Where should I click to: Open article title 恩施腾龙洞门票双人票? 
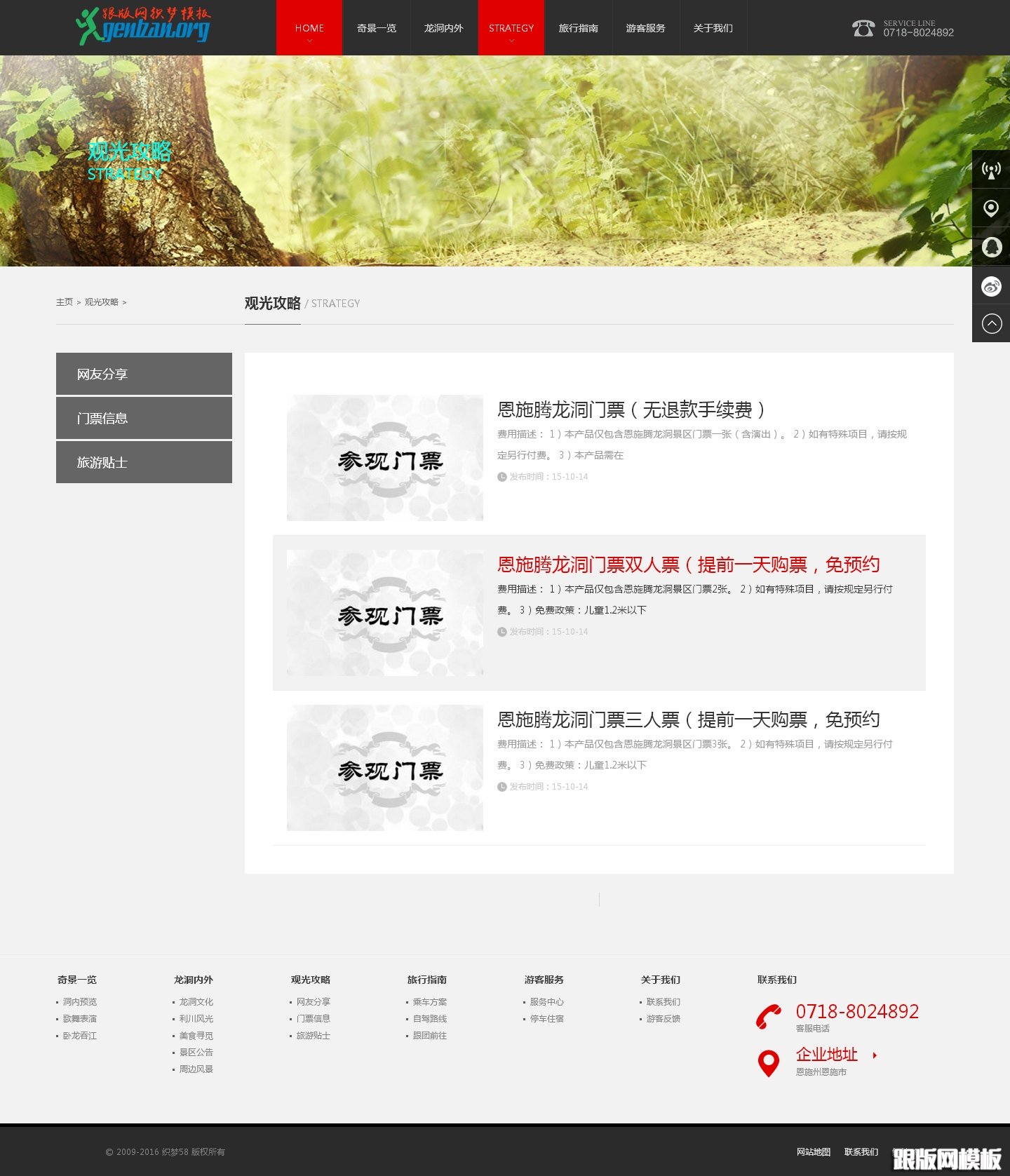[689, 565]
